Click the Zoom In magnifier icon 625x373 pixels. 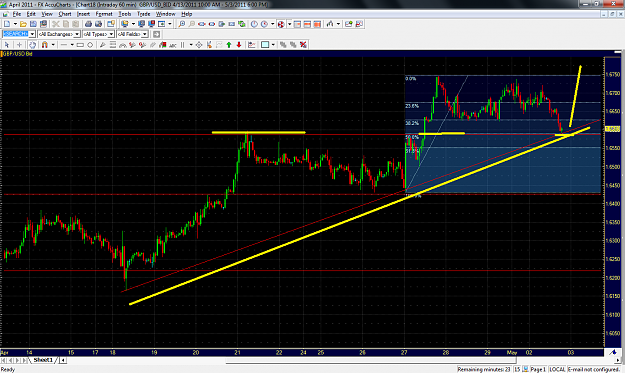pos(182,24)
